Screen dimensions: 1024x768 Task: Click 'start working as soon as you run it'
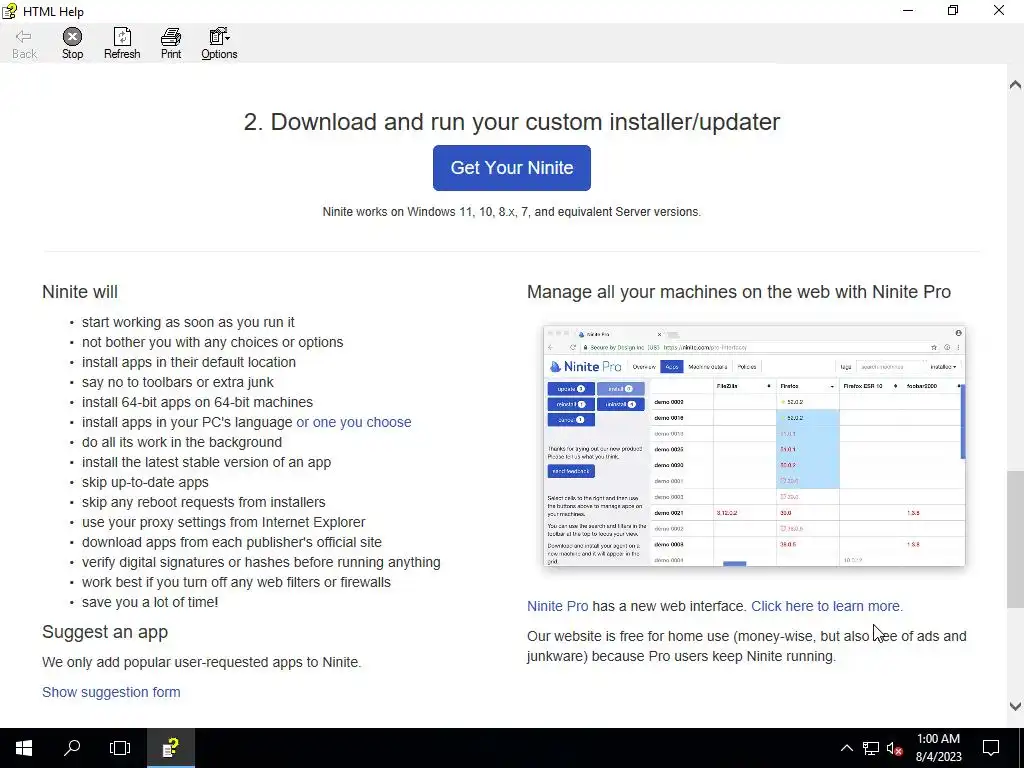pyautogui.click(x=188, y=322)
